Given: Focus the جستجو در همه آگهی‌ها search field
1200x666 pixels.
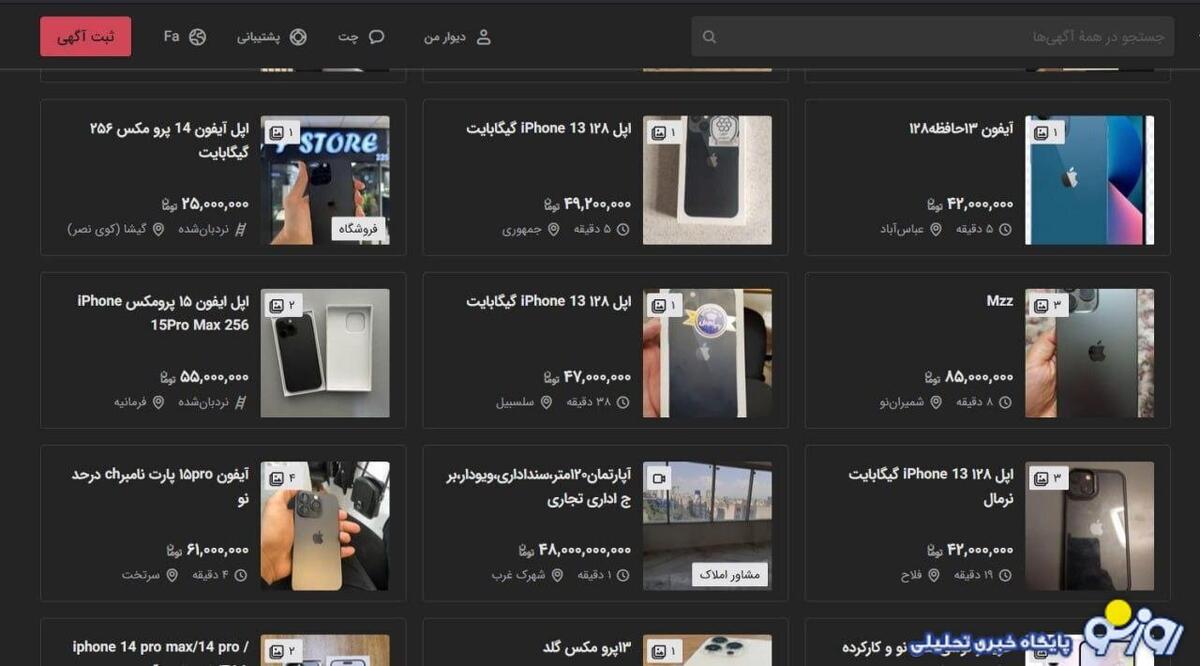Looking at the screenshot, I should pyautogui.click(x=932, y=37).
